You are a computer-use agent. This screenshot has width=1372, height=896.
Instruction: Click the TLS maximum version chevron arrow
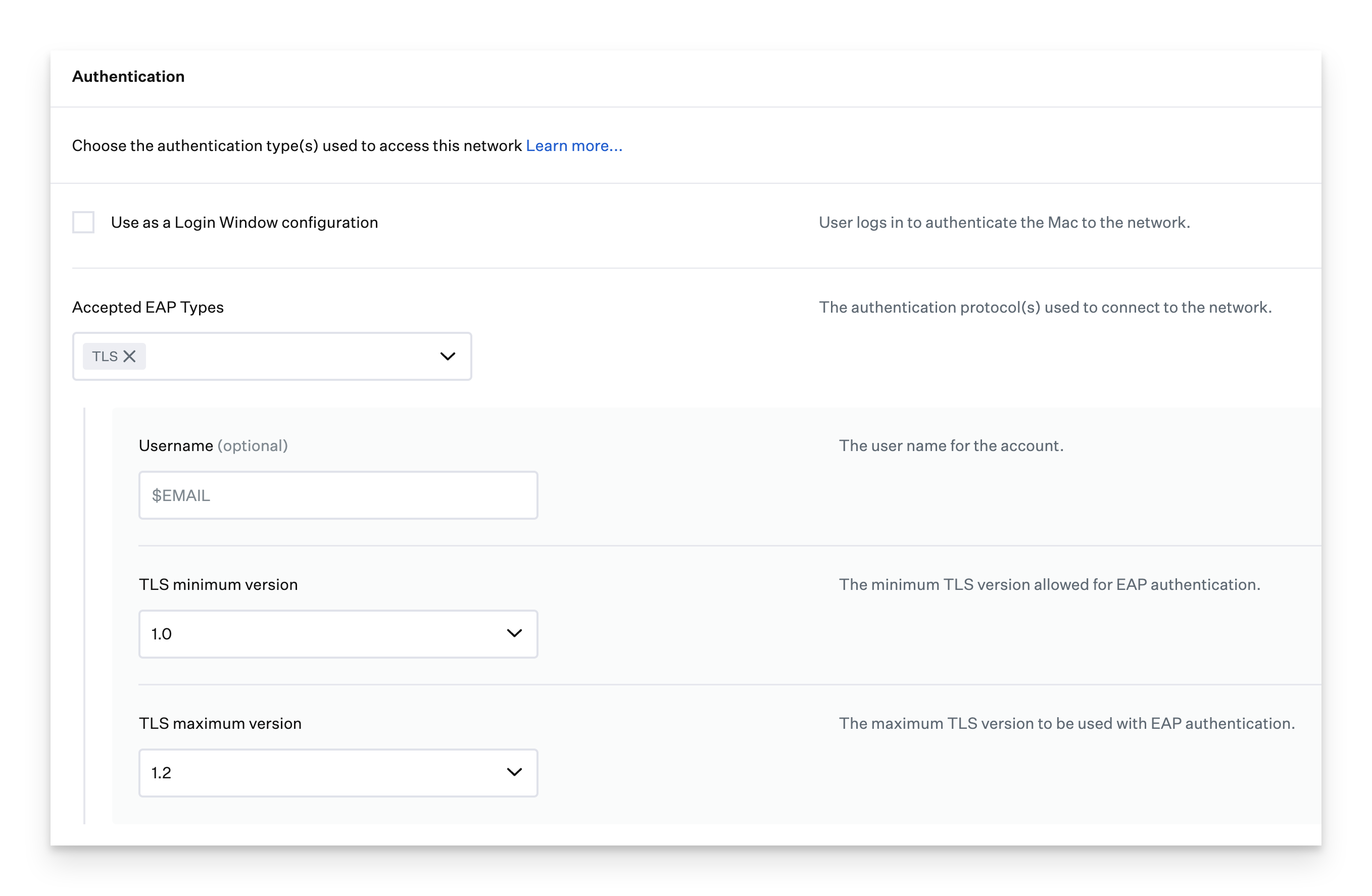point(514,773)
